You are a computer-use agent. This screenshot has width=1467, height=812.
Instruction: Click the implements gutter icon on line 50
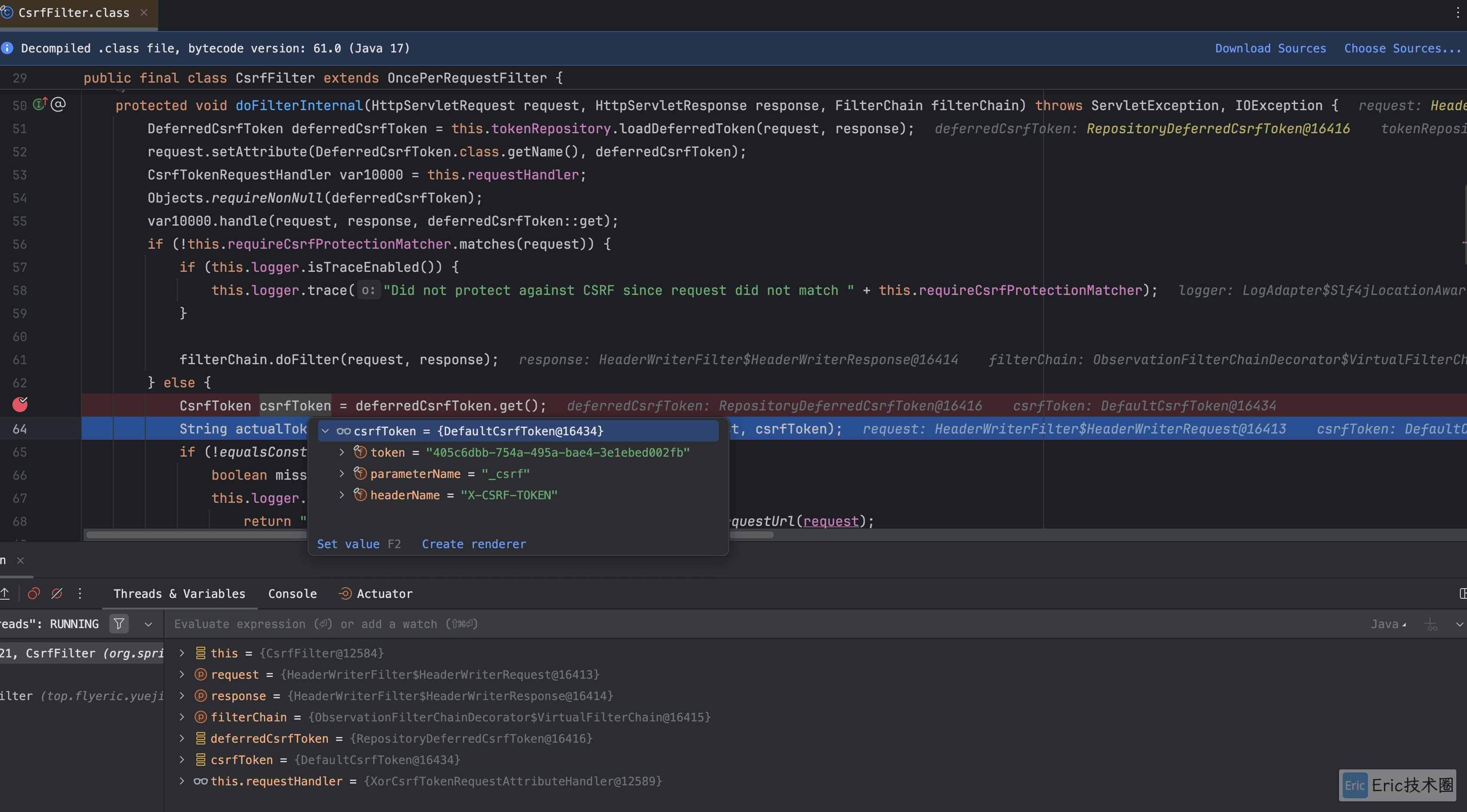point(40,104)
